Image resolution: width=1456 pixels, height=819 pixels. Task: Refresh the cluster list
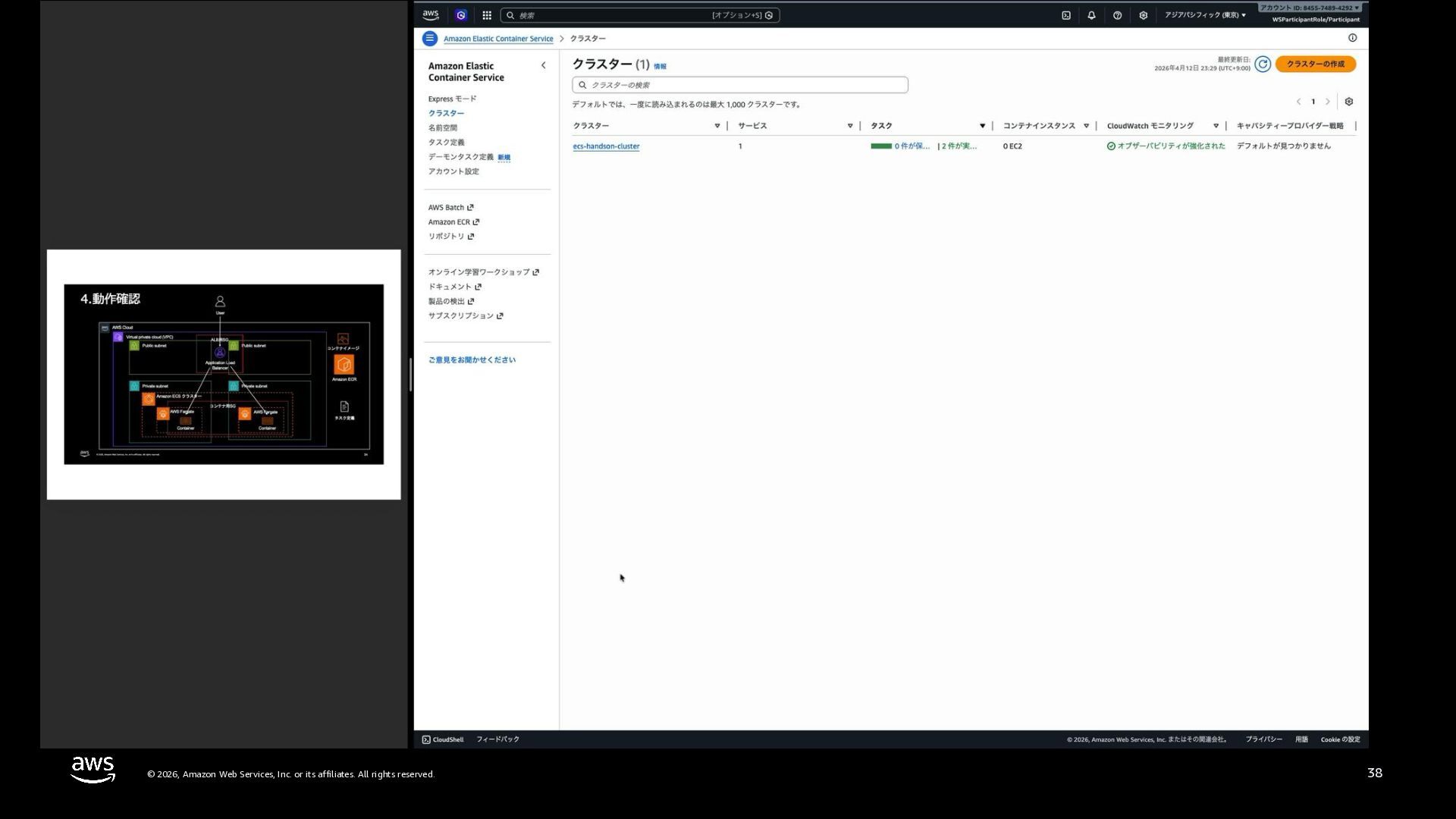coord(1263,64)
